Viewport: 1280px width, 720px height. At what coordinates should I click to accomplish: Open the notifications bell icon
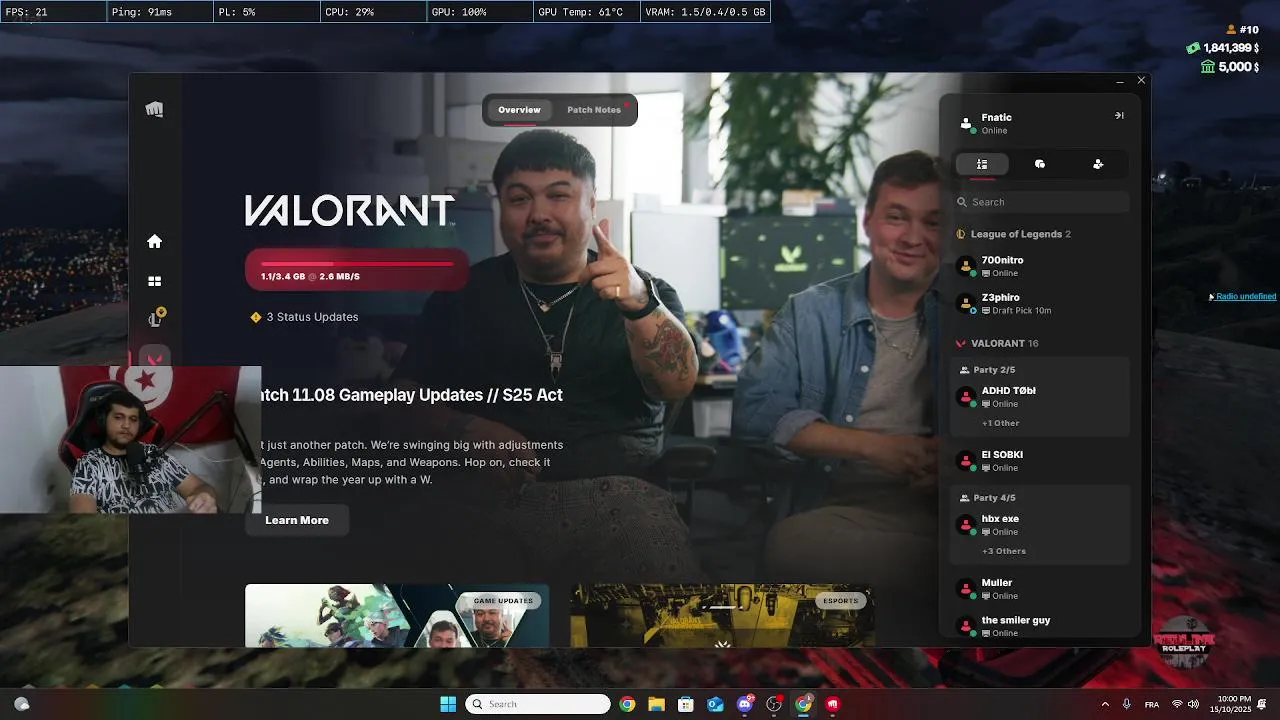coord(1263,704)
